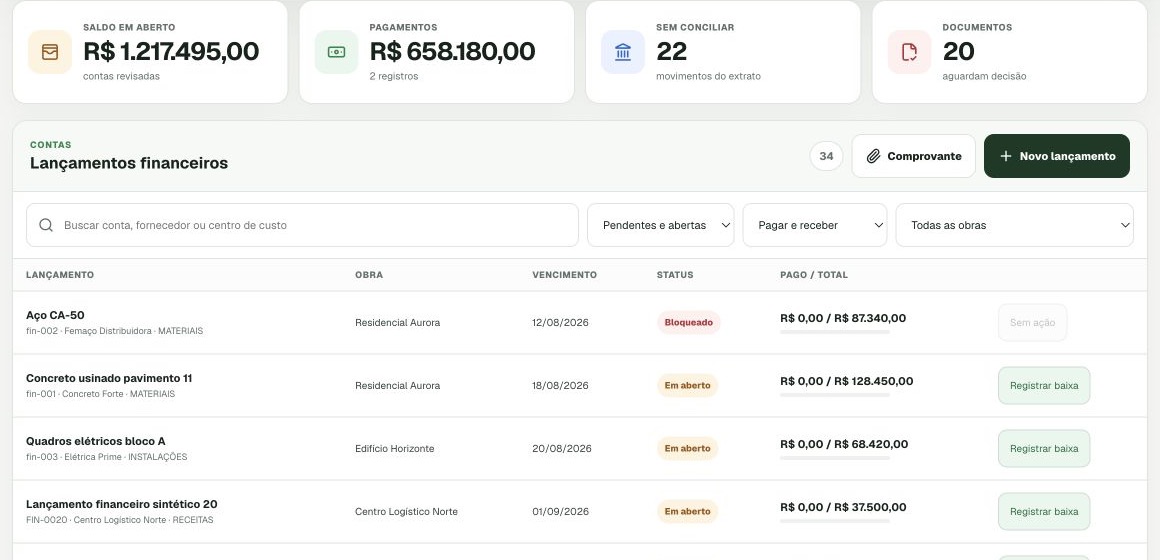Click the Lançamentos financeiros heading

click(129, 163)
